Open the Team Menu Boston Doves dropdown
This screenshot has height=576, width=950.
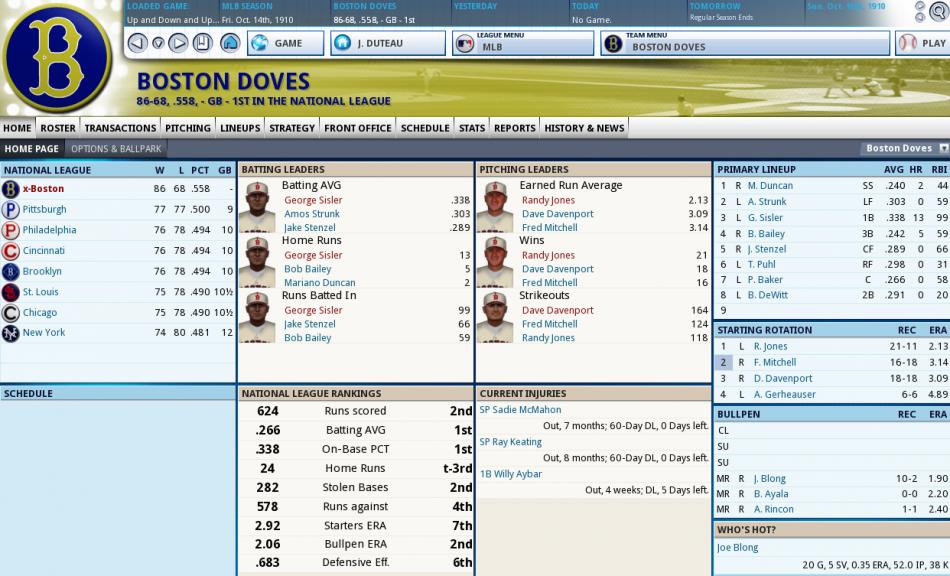(x=745, y=43)
